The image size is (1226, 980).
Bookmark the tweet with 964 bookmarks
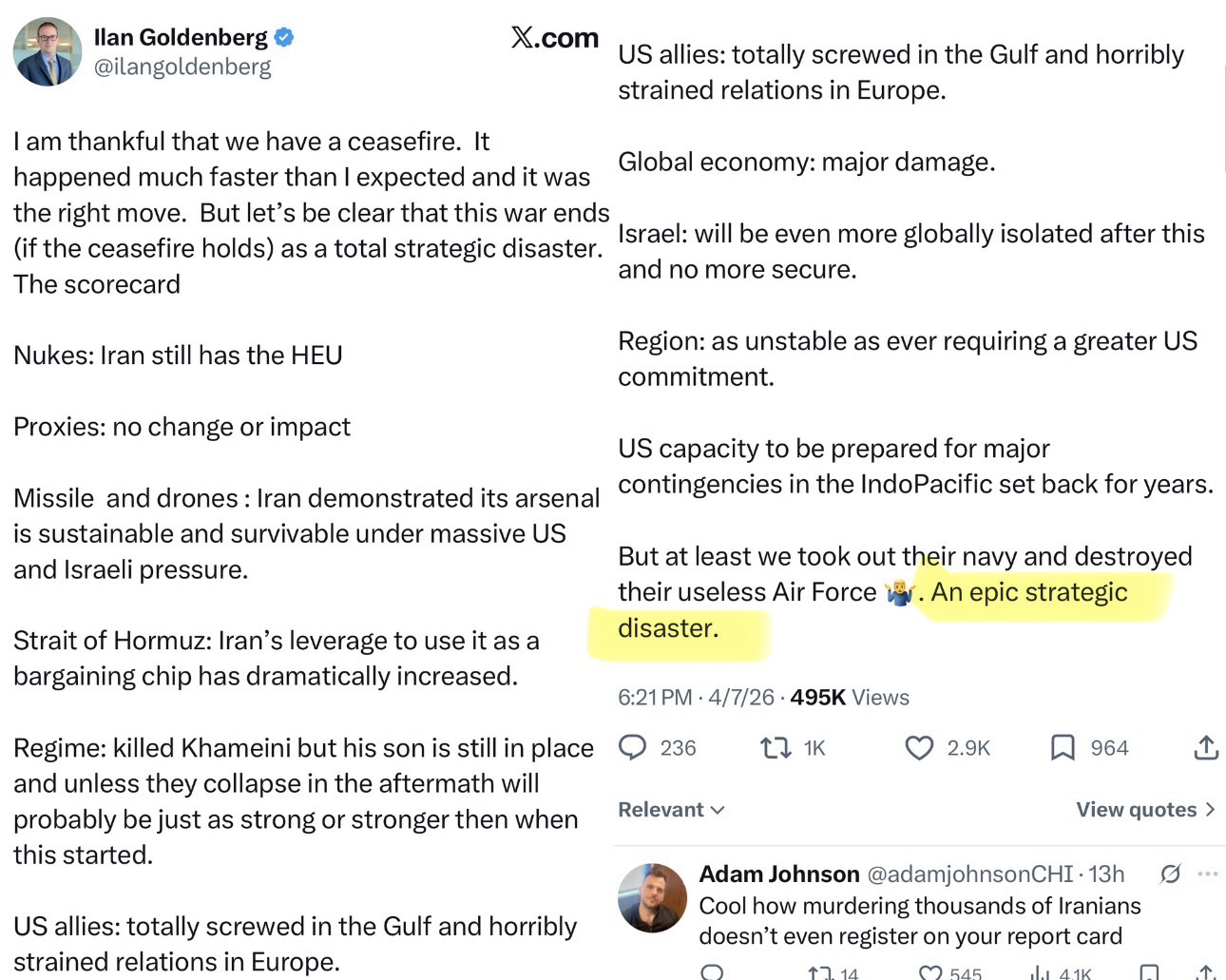(x=1063, y=748)
